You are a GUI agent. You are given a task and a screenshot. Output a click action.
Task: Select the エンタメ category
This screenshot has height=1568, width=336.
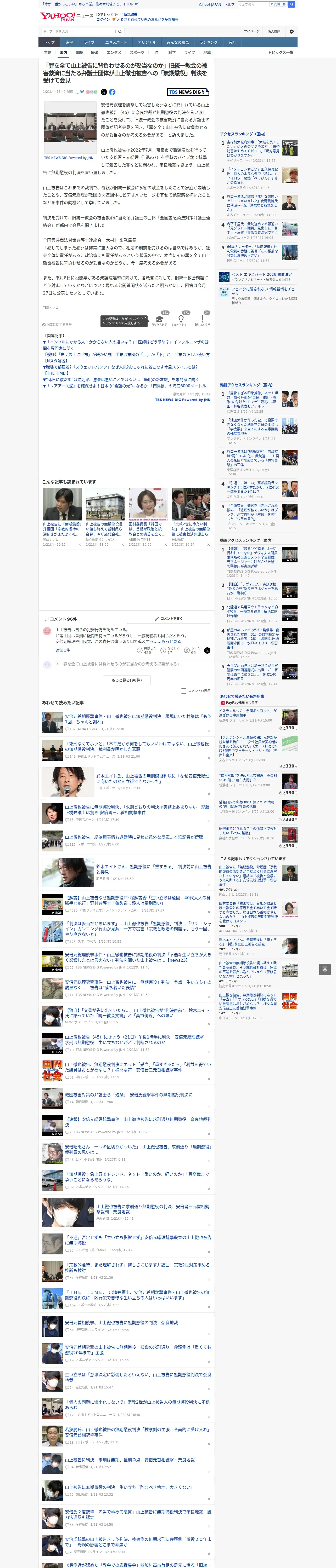pyautogui.click(x=114, y=52)
